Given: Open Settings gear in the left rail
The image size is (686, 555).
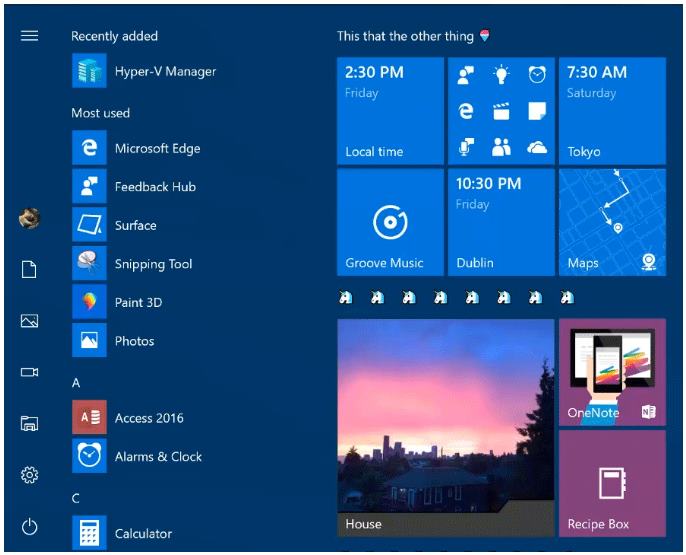Looking at the screenshot, I should (29, 475).
